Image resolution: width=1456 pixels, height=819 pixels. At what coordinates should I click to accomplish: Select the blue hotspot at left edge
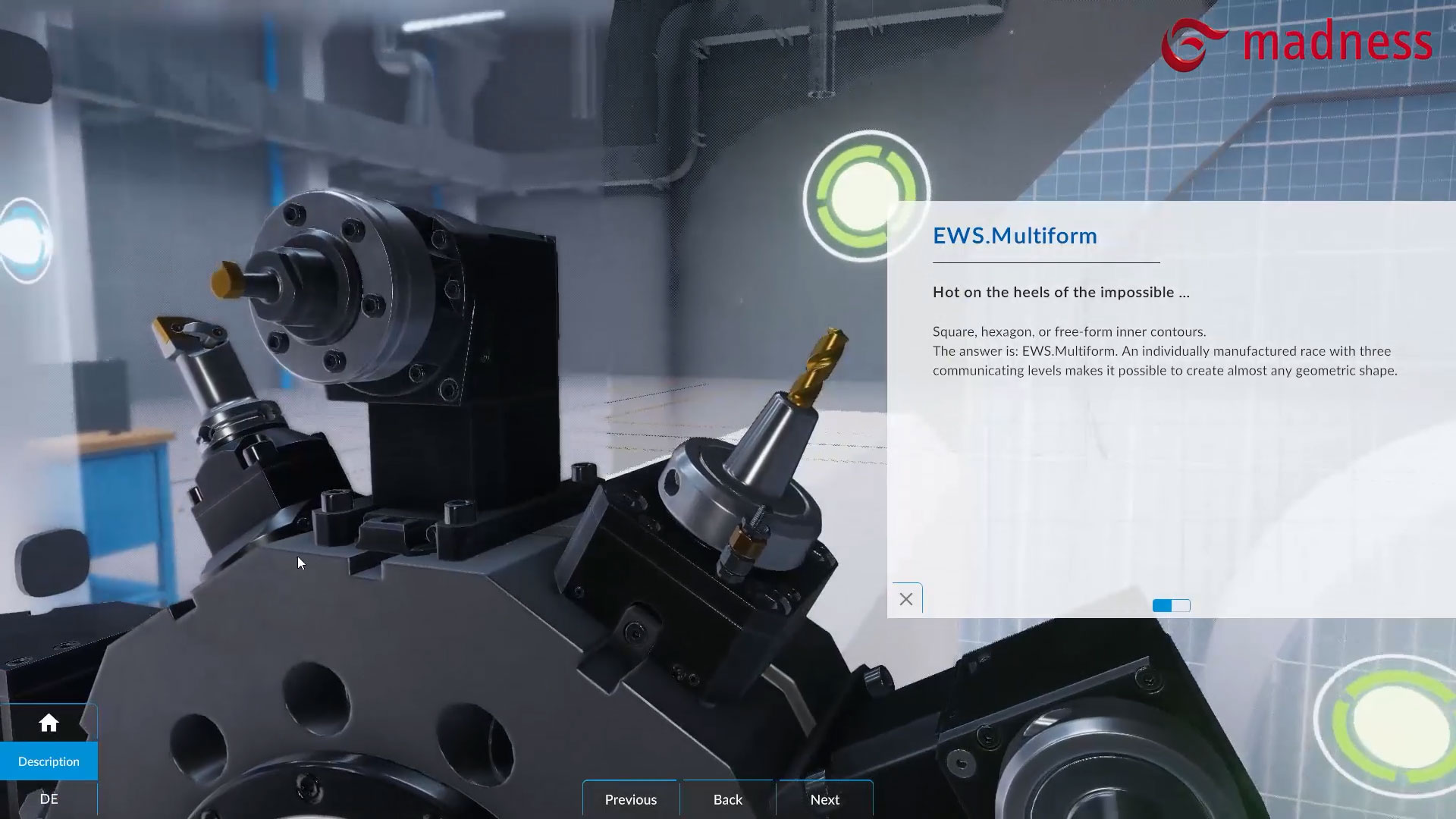coord(25,240)
